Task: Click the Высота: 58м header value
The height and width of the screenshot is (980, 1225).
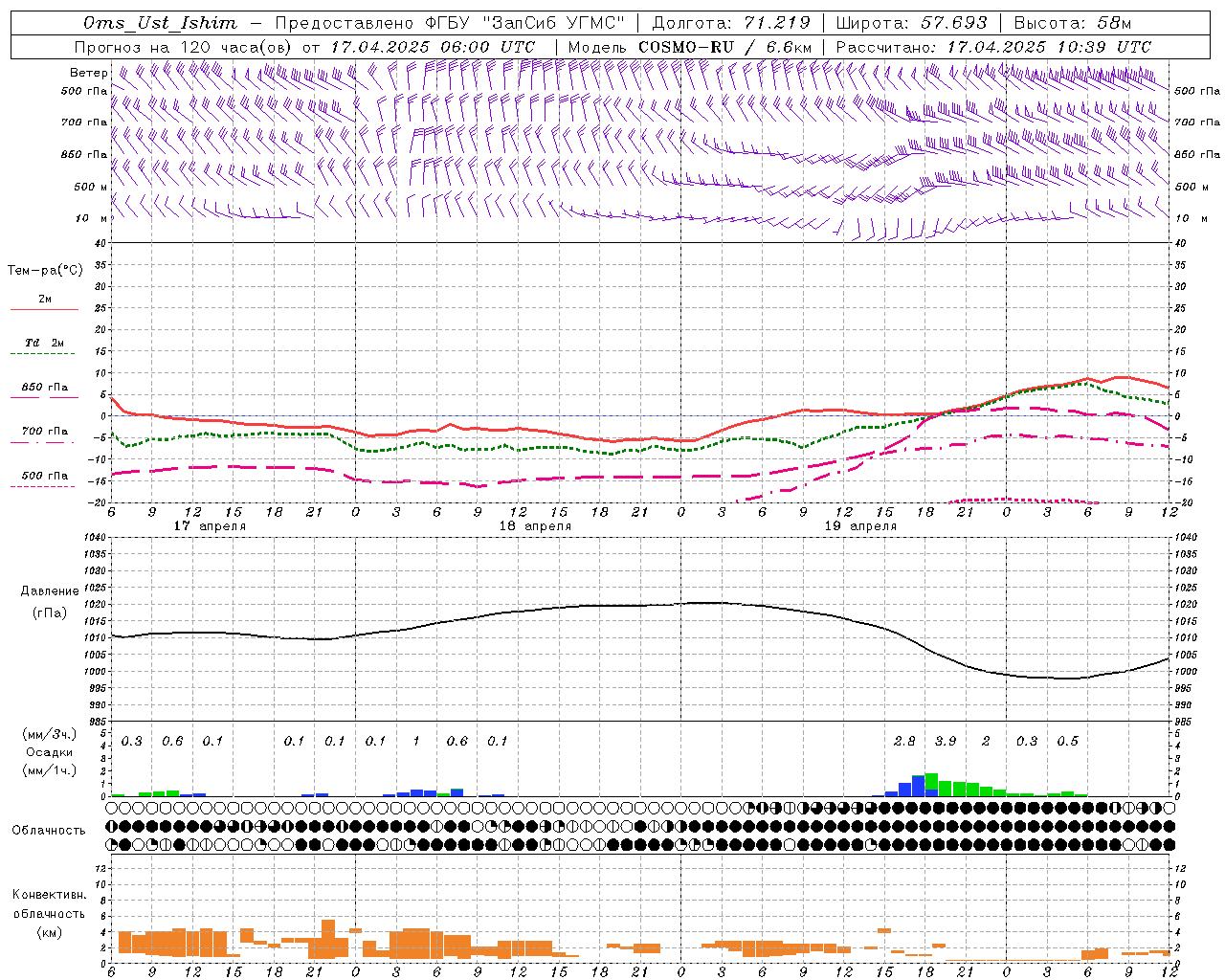Action: [x=1072, y=23]
